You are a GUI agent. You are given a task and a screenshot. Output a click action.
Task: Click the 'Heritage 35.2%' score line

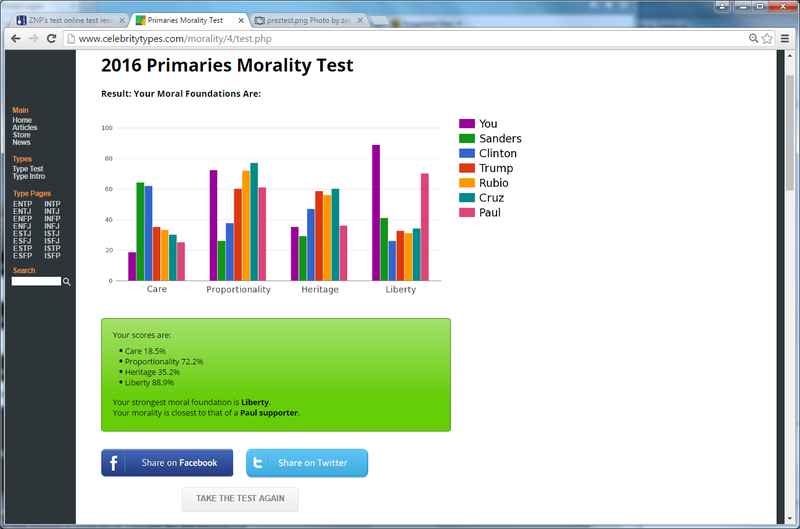(x=152, y=372)
